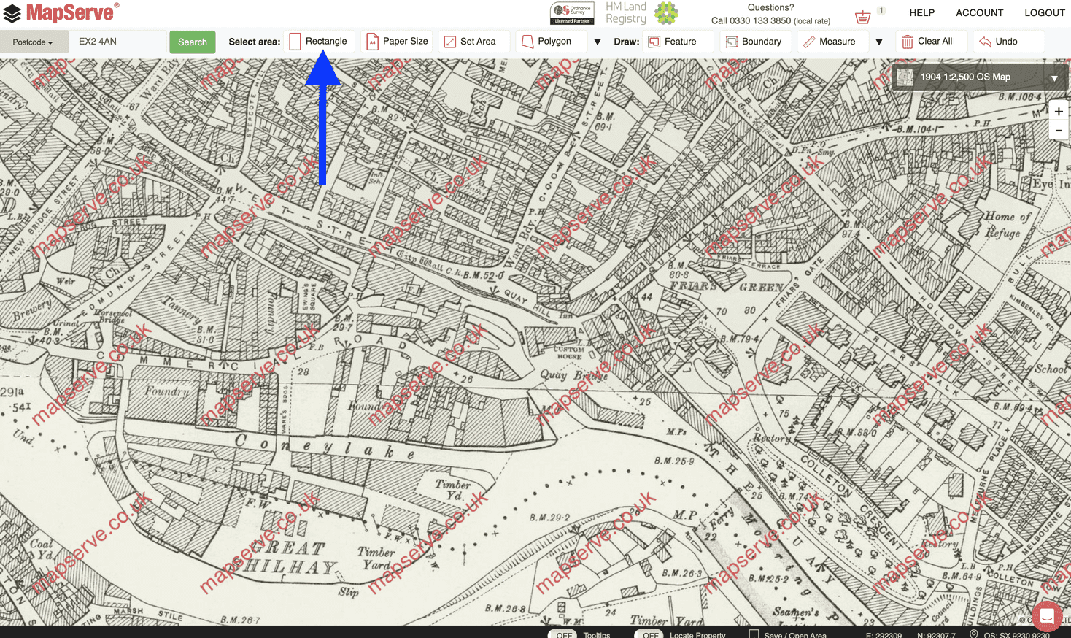Image resolution: width=1071 pixels, height=638 pixels.
Task: Click the map layer thumbnail icon
Action: pyautogui.click(x=905, y=77)
